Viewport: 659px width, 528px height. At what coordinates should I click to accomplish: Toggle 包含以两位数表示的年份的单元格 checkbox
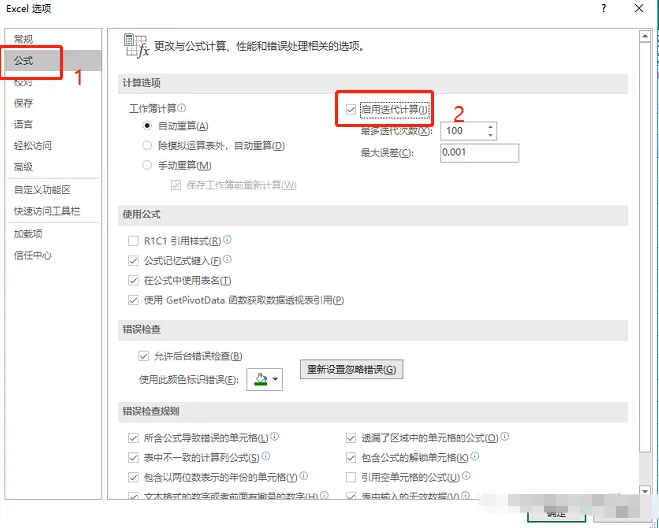click(133, 477)
